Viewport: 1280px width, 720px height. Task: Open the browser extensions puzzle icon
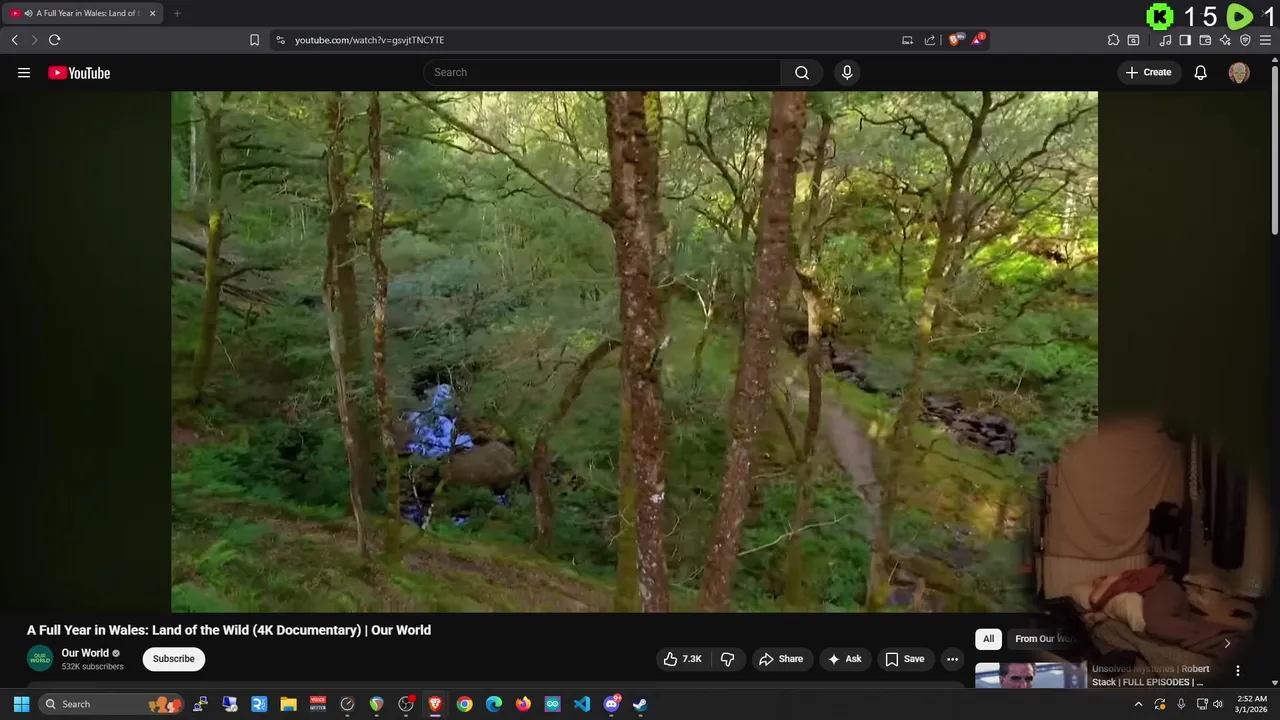tap(1113, 40)
